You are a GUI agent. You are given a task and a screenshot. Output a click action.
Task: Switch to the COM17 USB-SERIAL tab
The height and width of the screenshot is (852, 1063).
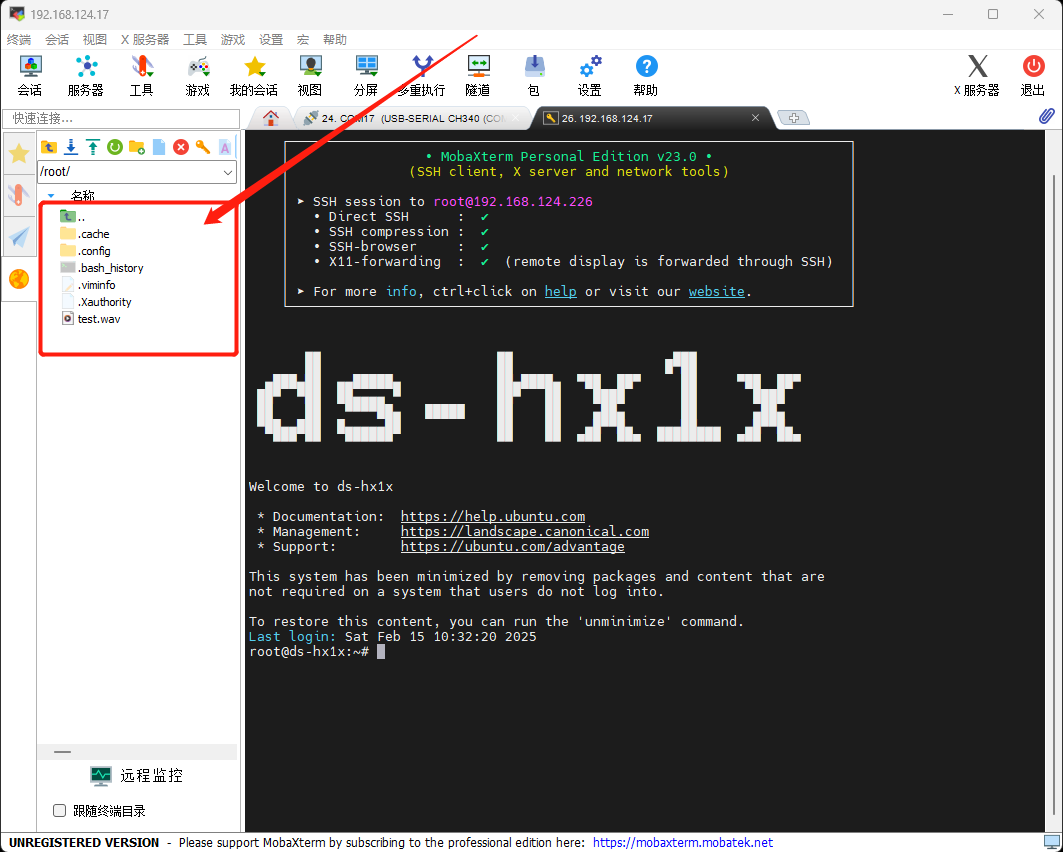pos(412,118)
